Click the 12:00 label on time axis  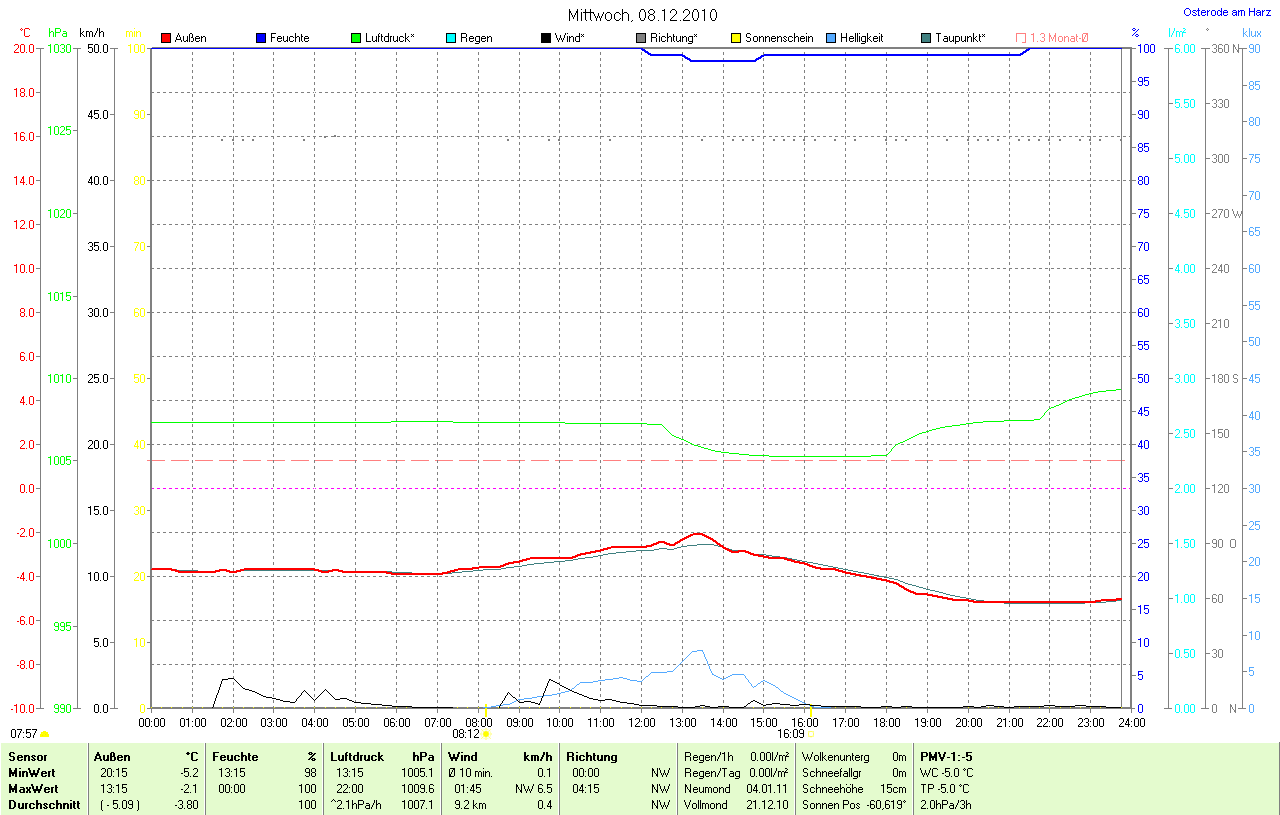click(x=641, y=722)
